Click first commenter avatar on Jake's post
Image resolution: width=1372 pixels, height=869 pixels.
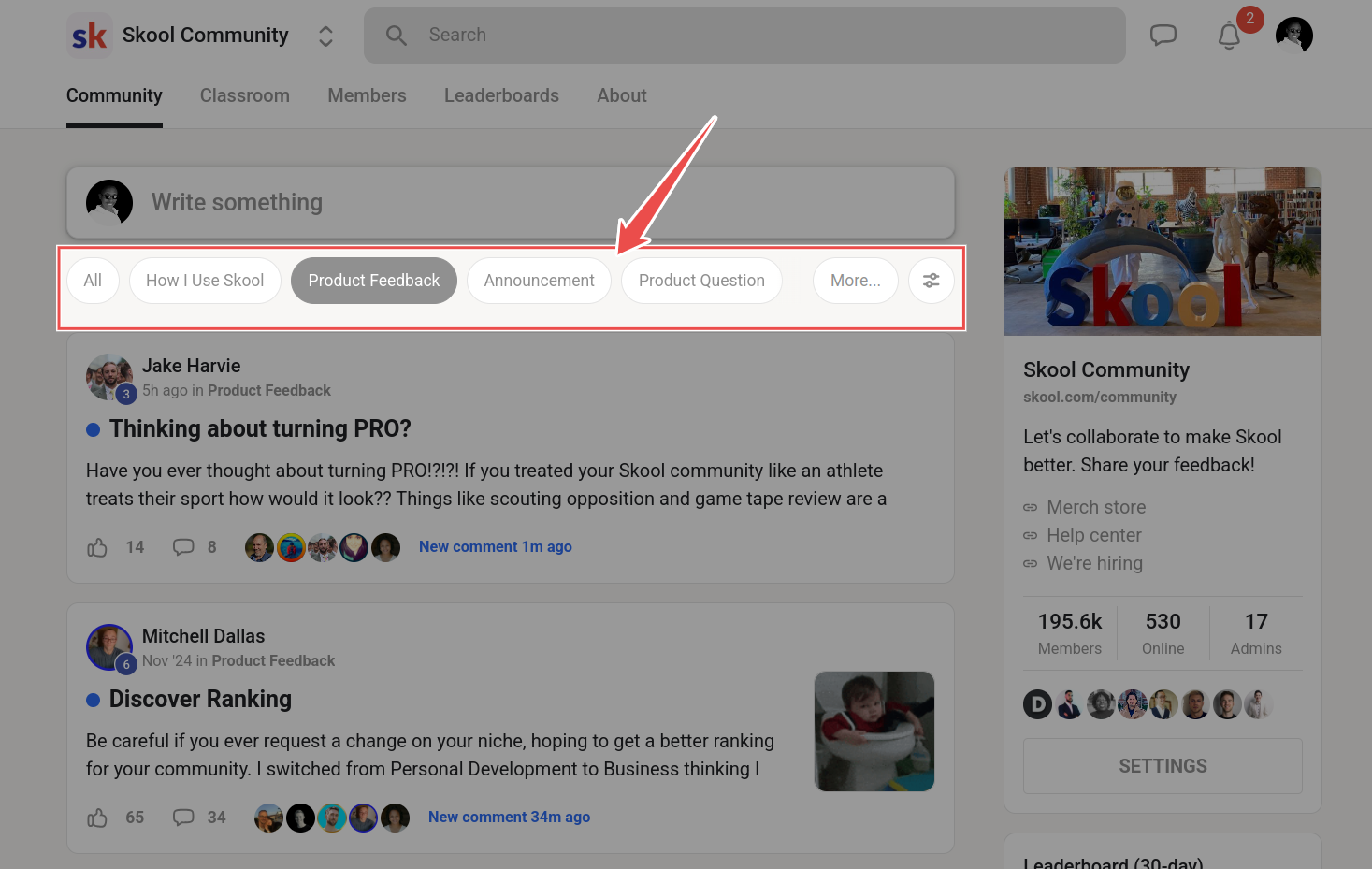(259, 547)
